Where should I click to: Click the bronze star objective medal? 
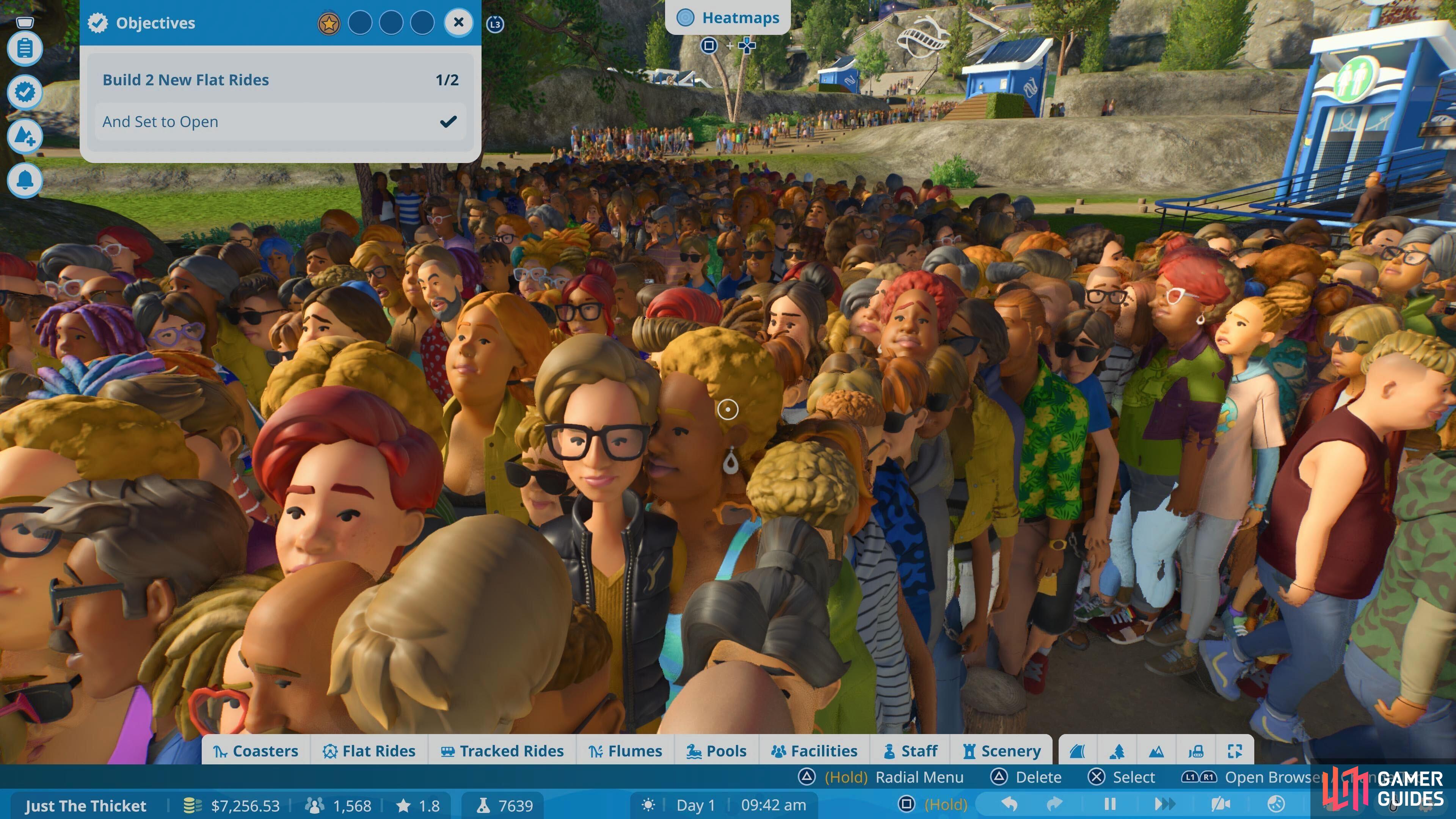[x=329, y=23]
